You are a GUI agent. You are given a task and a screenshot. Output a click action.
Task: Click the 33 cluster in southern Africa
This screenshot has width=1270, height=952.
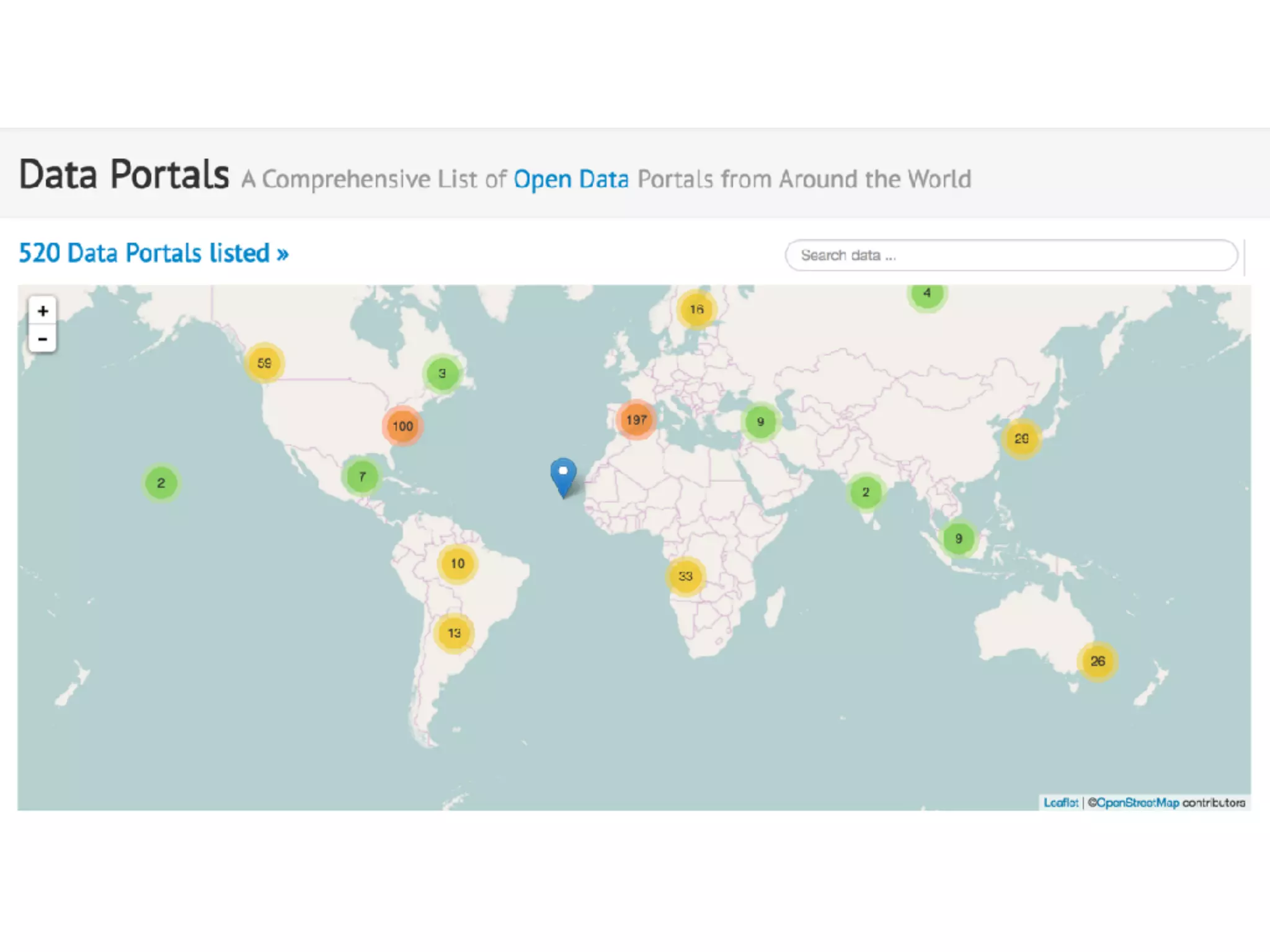tap(685, 576)
